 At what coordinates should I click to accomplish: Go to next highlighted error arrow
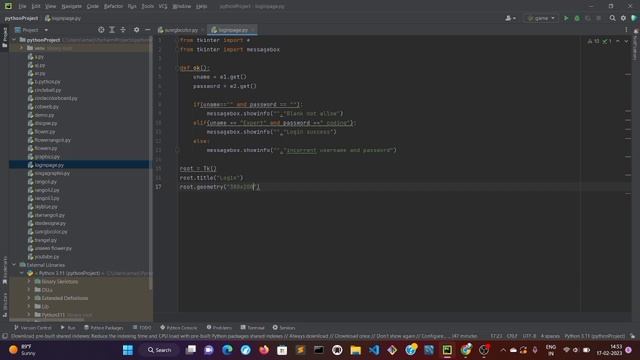click(626, 41)
